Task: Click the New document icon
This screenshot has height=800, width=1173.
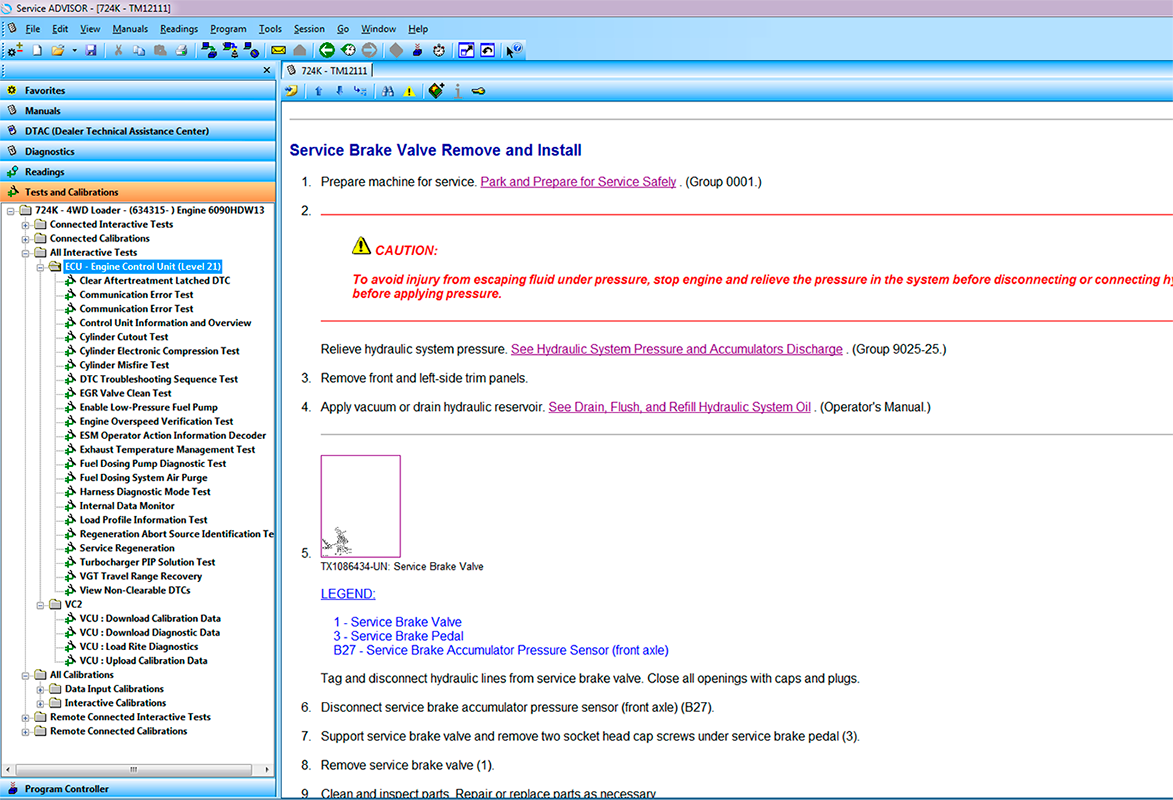Action: (37, 50)
